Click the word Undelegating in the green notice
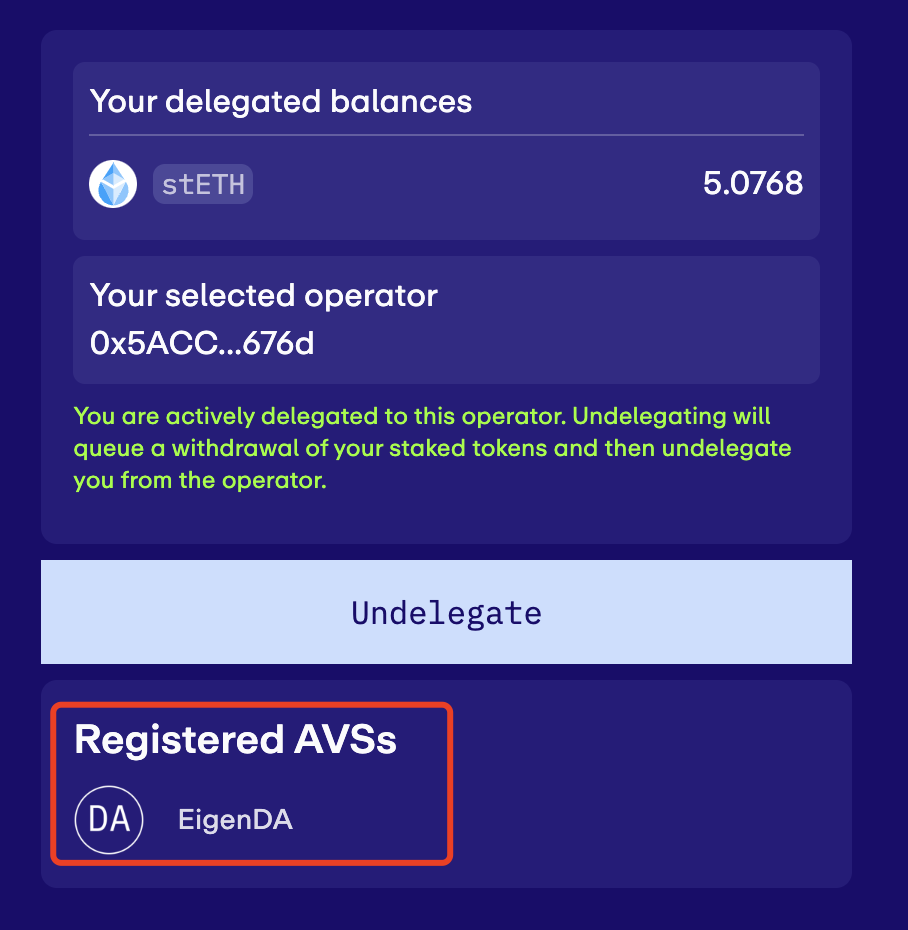This screenshot has height=930, width=908. click(649, 416)
